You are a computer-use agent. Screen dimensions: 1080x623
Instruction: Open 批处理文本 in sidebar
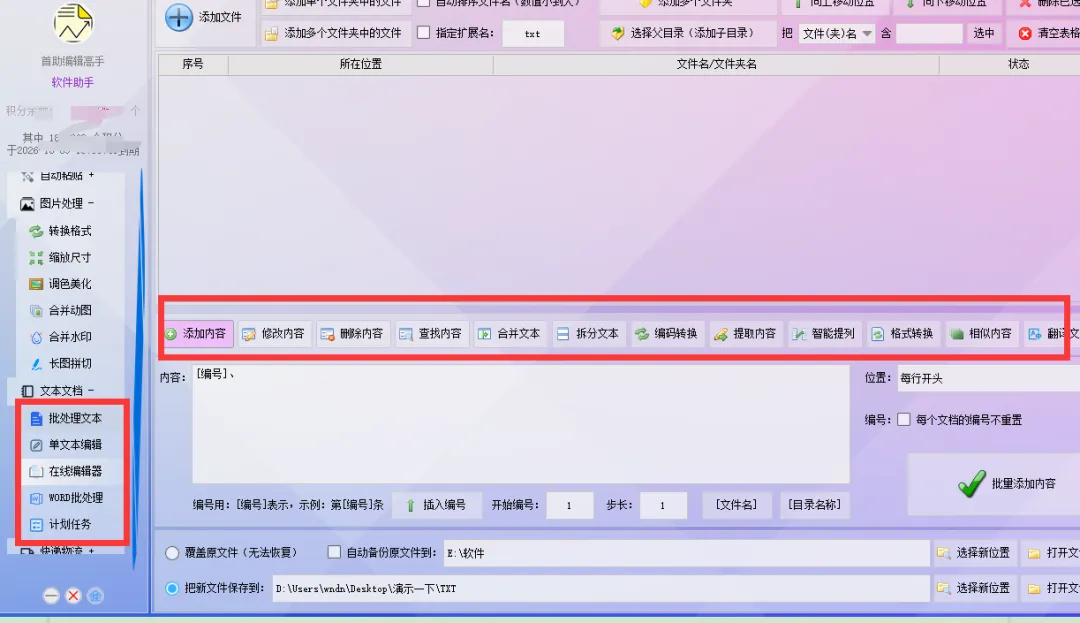click(x=65, y=419)
